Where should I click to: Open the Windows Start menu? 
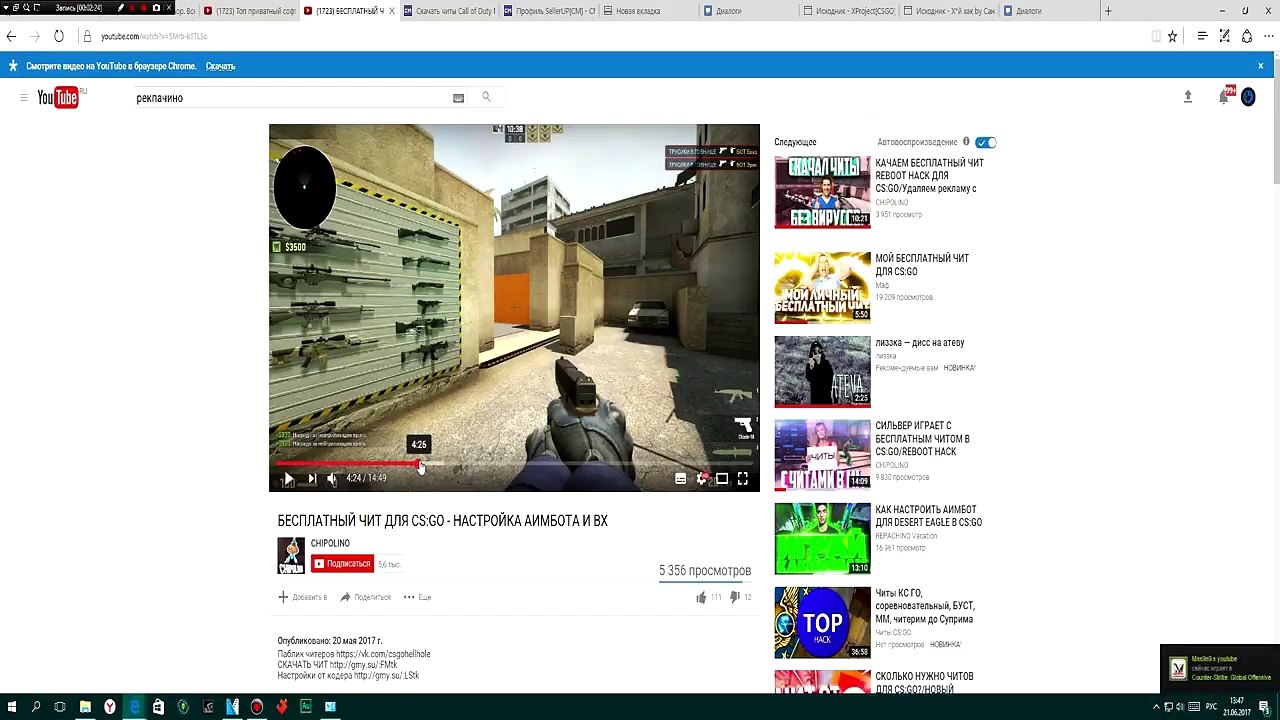12,707
